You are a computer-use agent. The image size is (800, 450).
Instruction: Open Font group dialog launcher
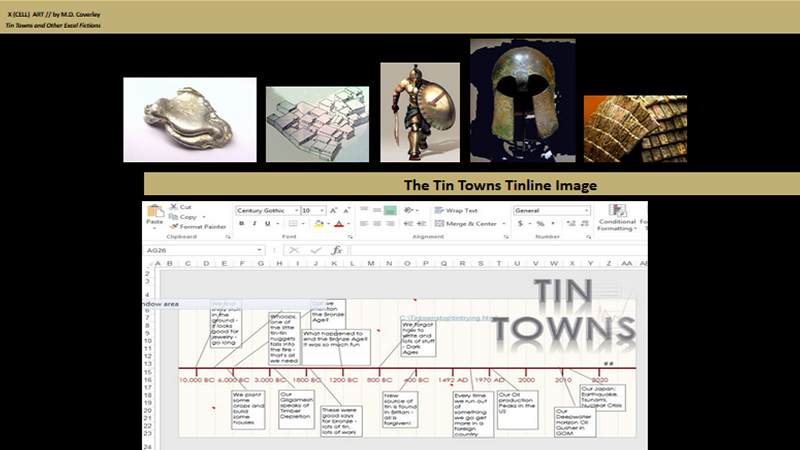pos(350,237)
